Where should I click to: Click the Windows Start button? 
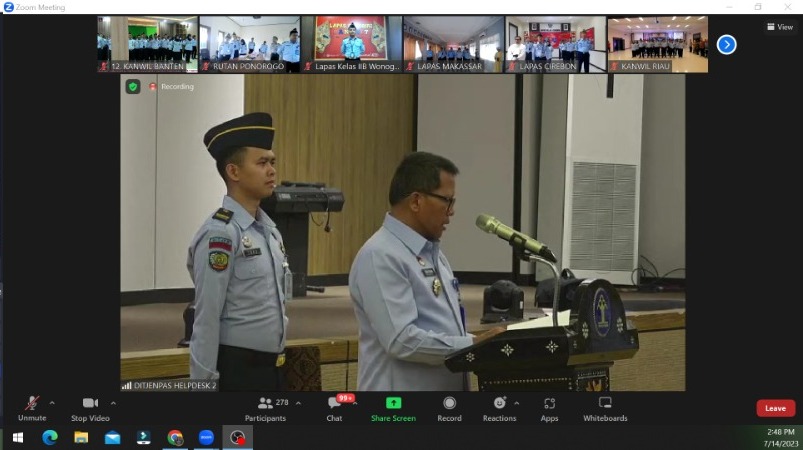17,437
